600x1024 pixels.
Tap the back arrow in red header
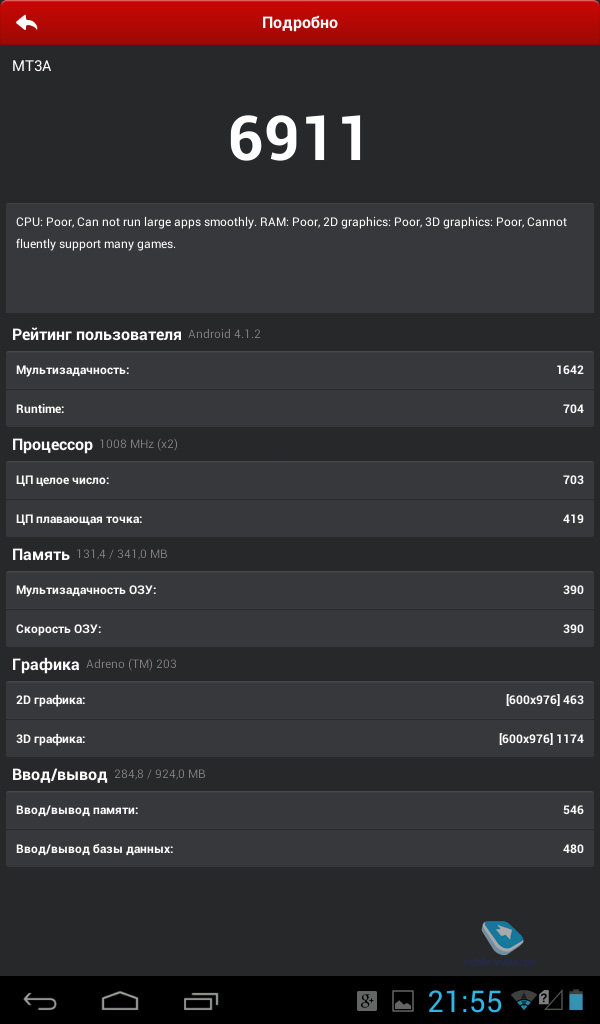click(27, 22)
